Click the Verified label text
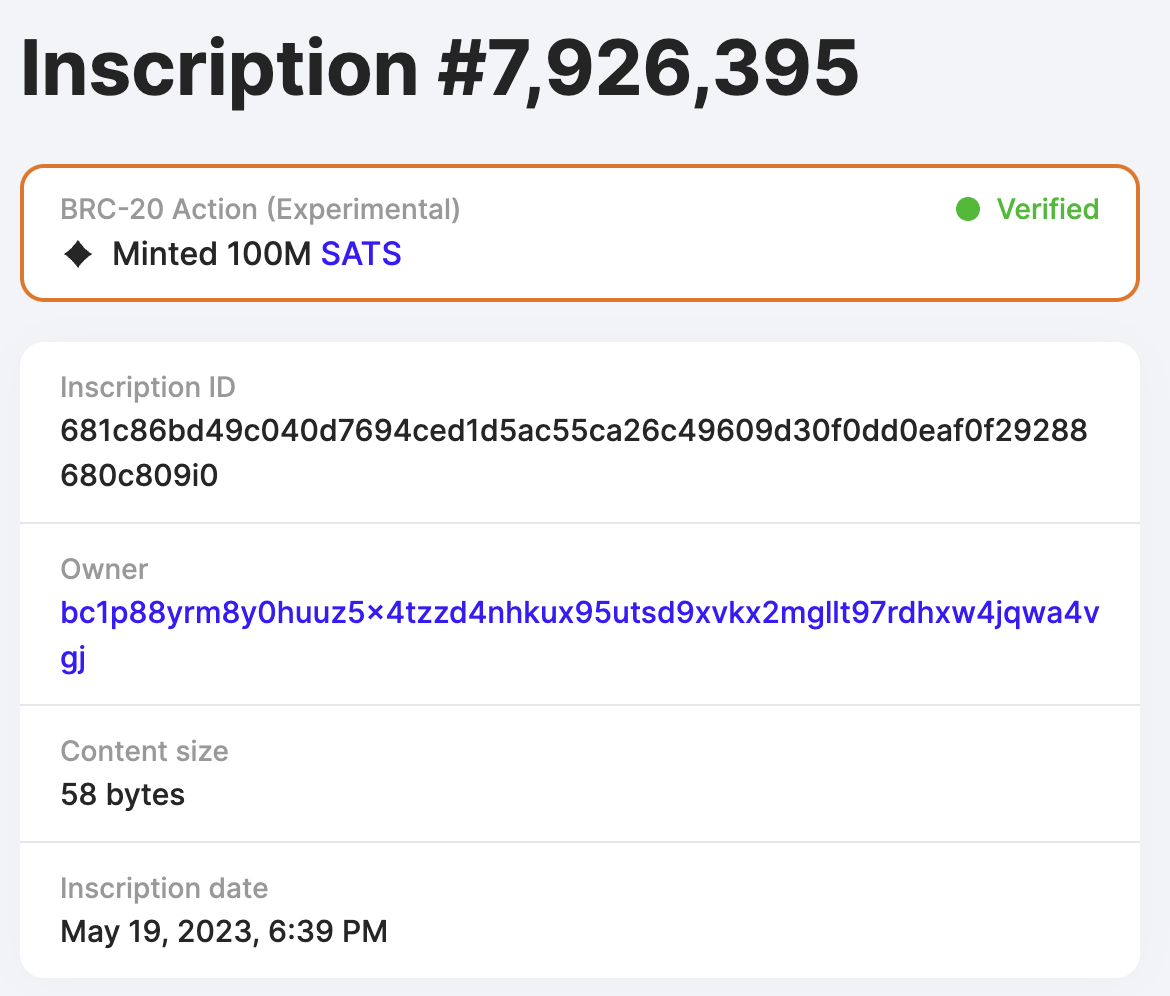Viewport: 1170px width, 996px height. point(1048,210)
